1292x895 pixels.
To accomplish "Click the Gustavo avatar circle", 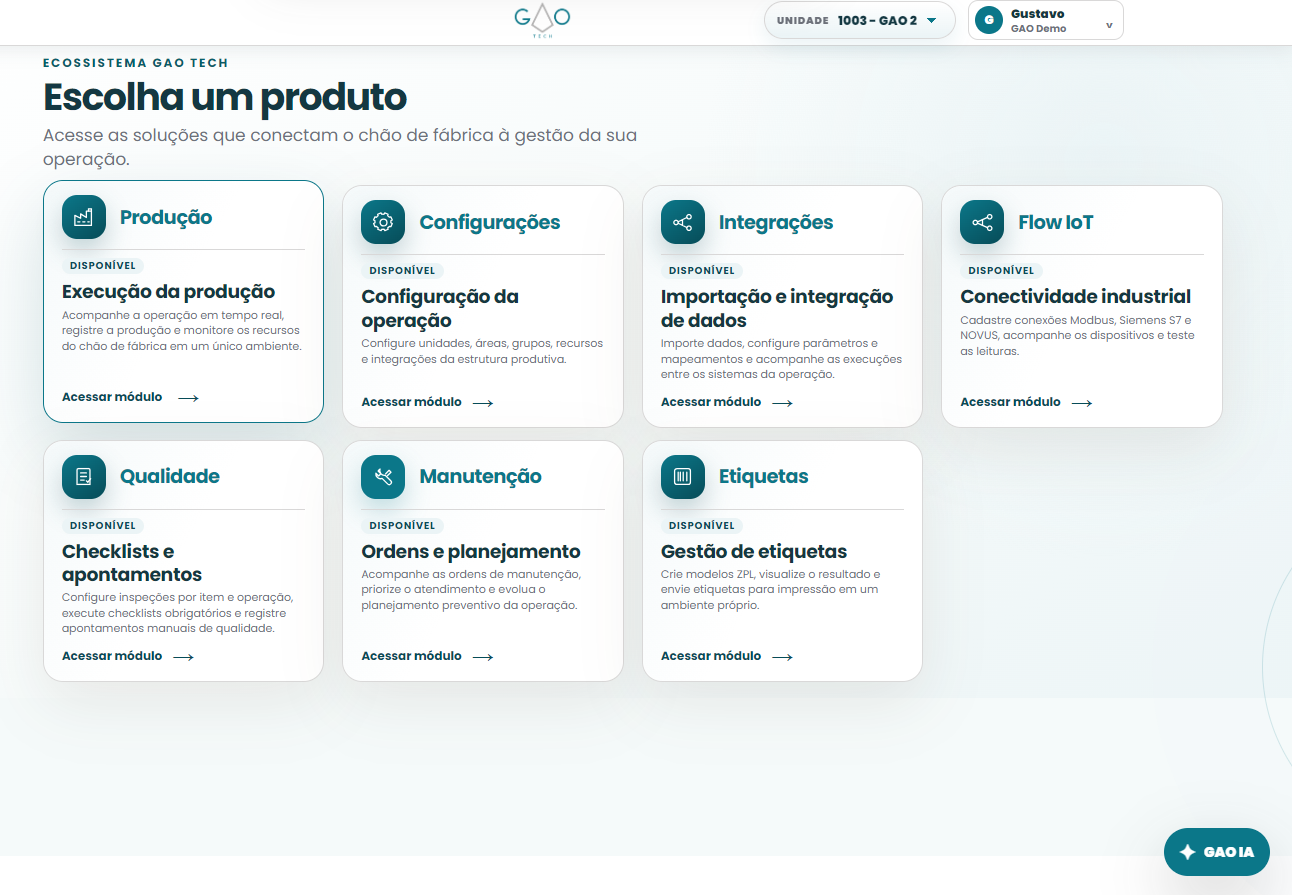I will (989, 20).
